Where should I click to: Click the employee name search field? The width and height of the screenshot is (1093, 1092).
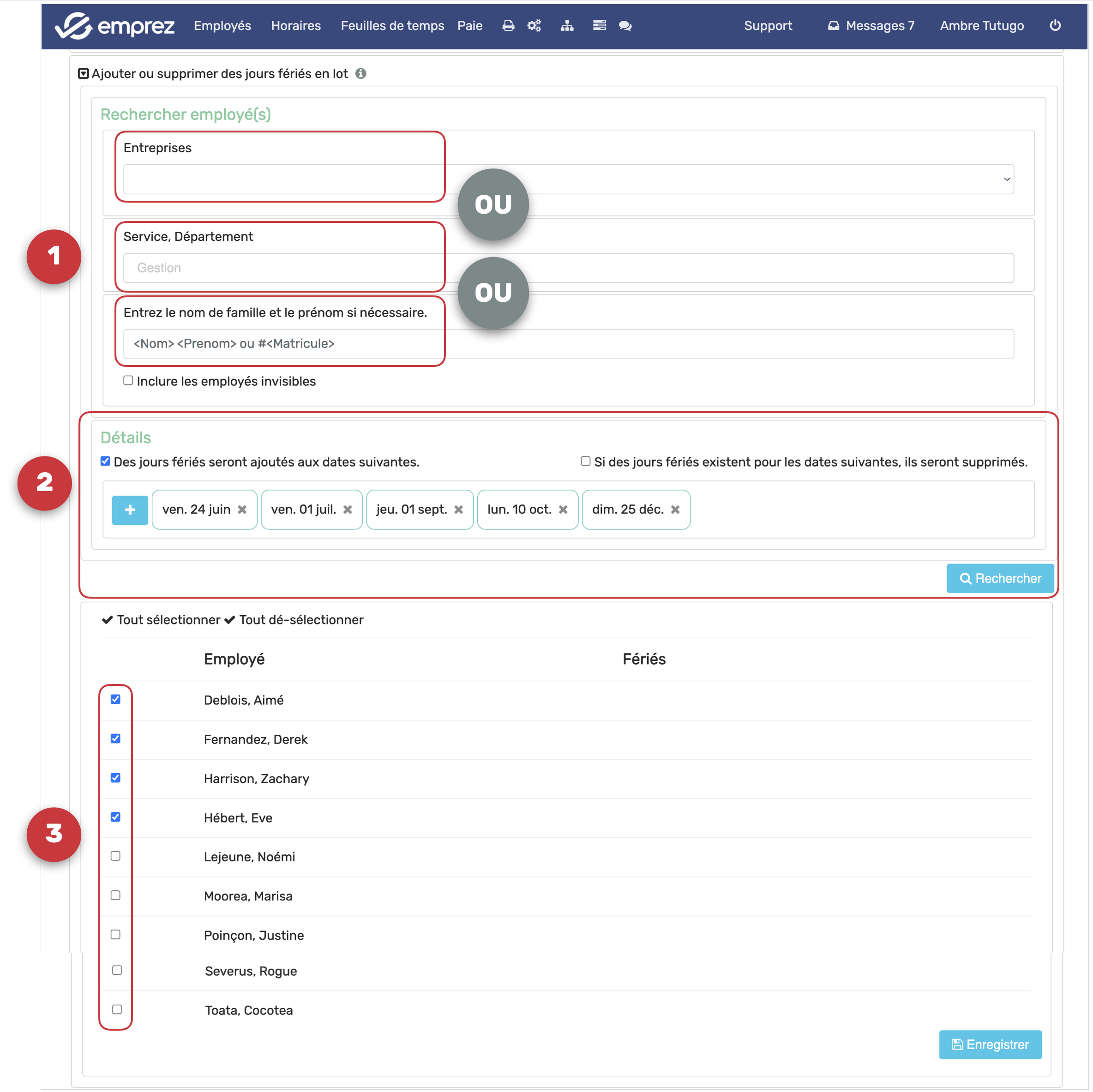568,344
